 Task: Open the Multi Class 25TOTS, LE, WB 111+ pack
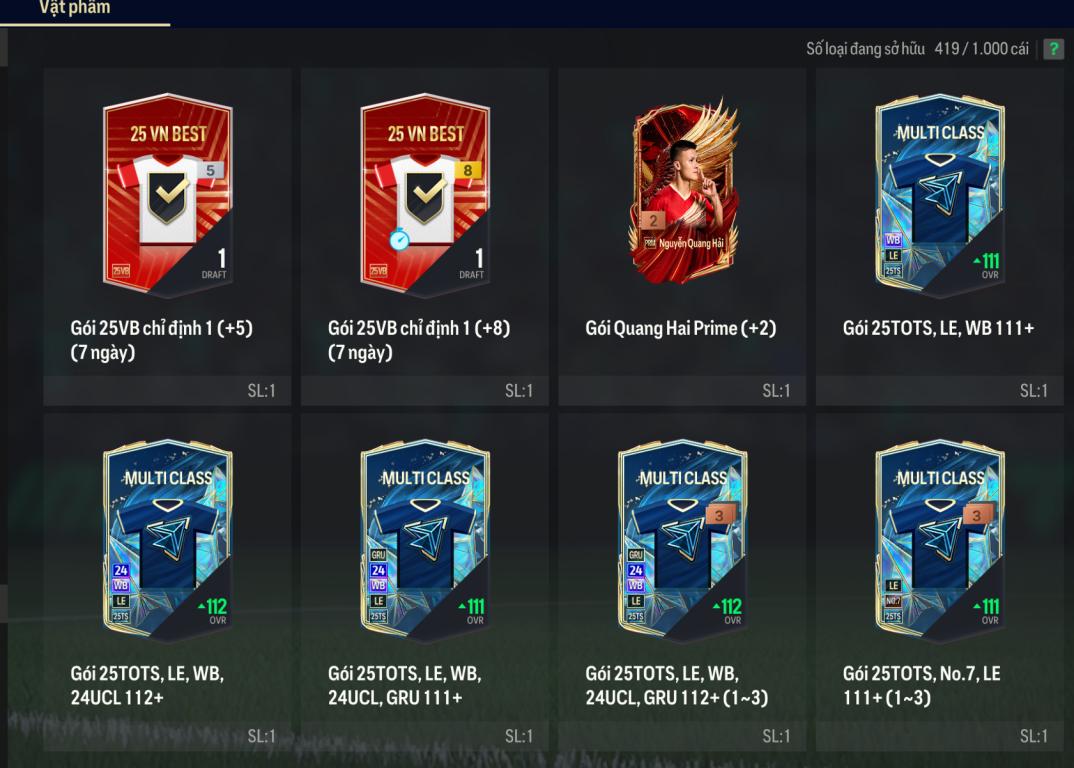(940, 195)
